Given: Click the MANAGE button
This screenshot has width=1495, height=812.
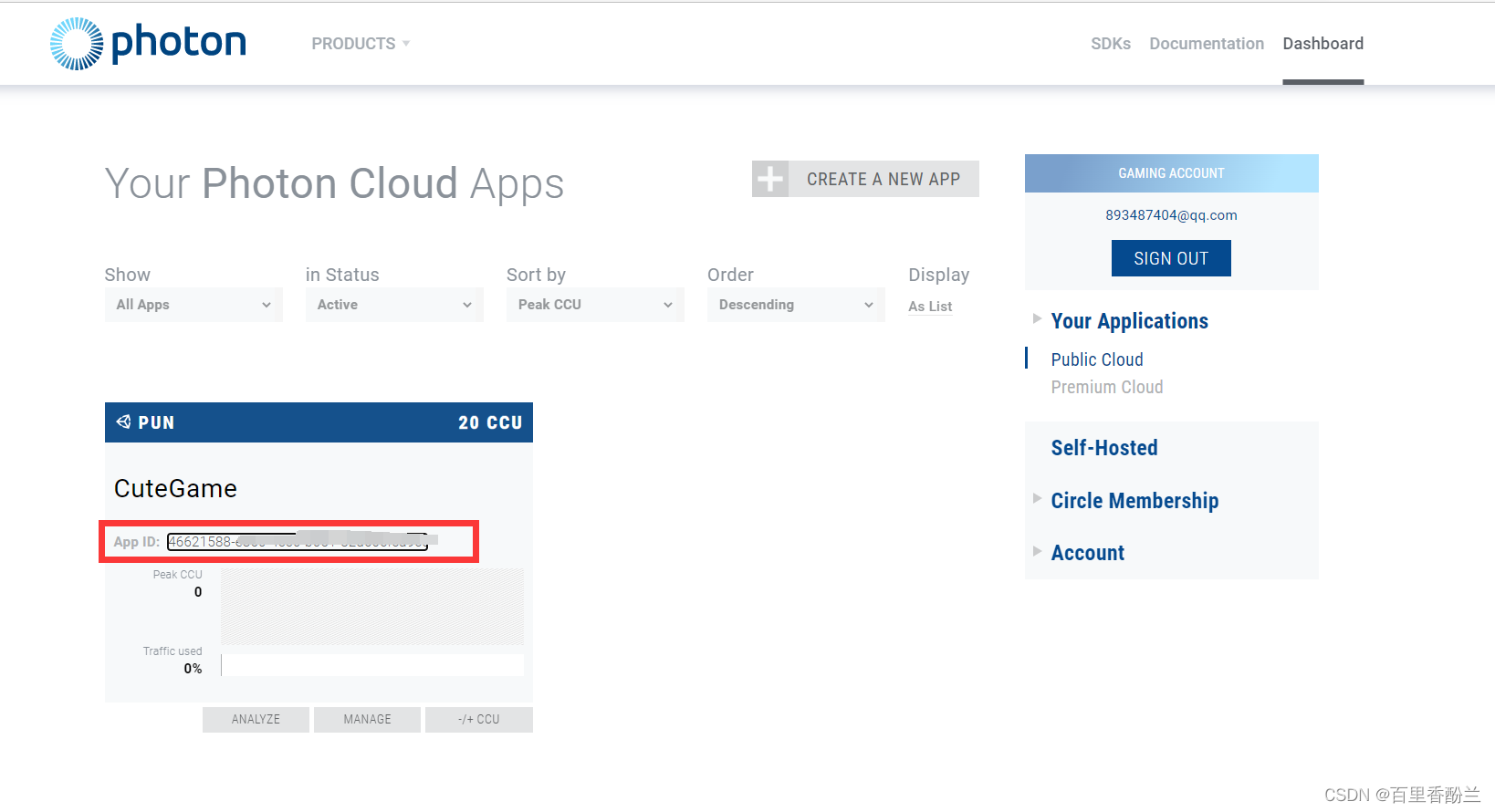Looking at the screenshot, I should click(367, 720).
